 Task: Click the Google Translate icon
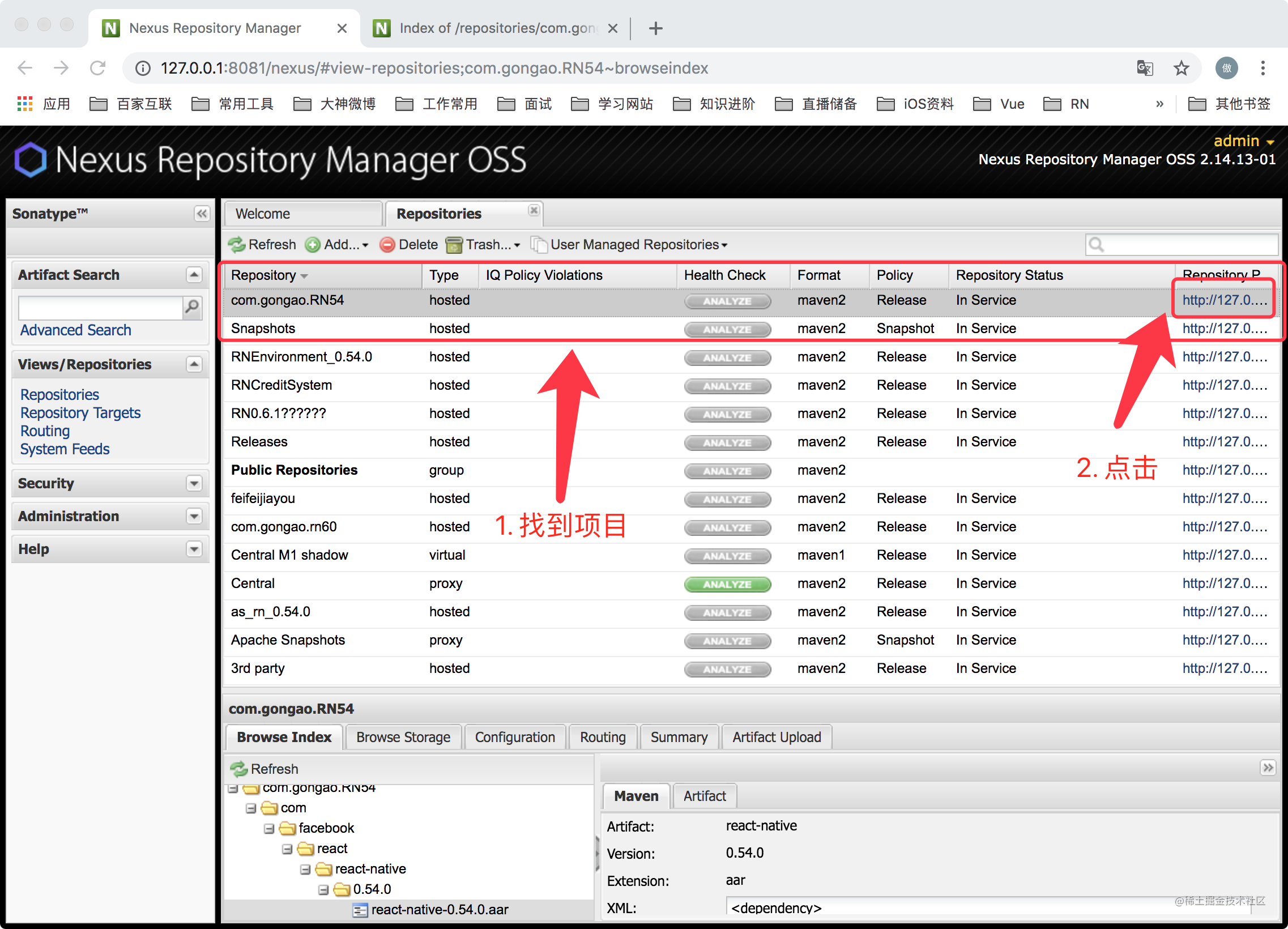pyautogui.click(x=1144, y=68)
